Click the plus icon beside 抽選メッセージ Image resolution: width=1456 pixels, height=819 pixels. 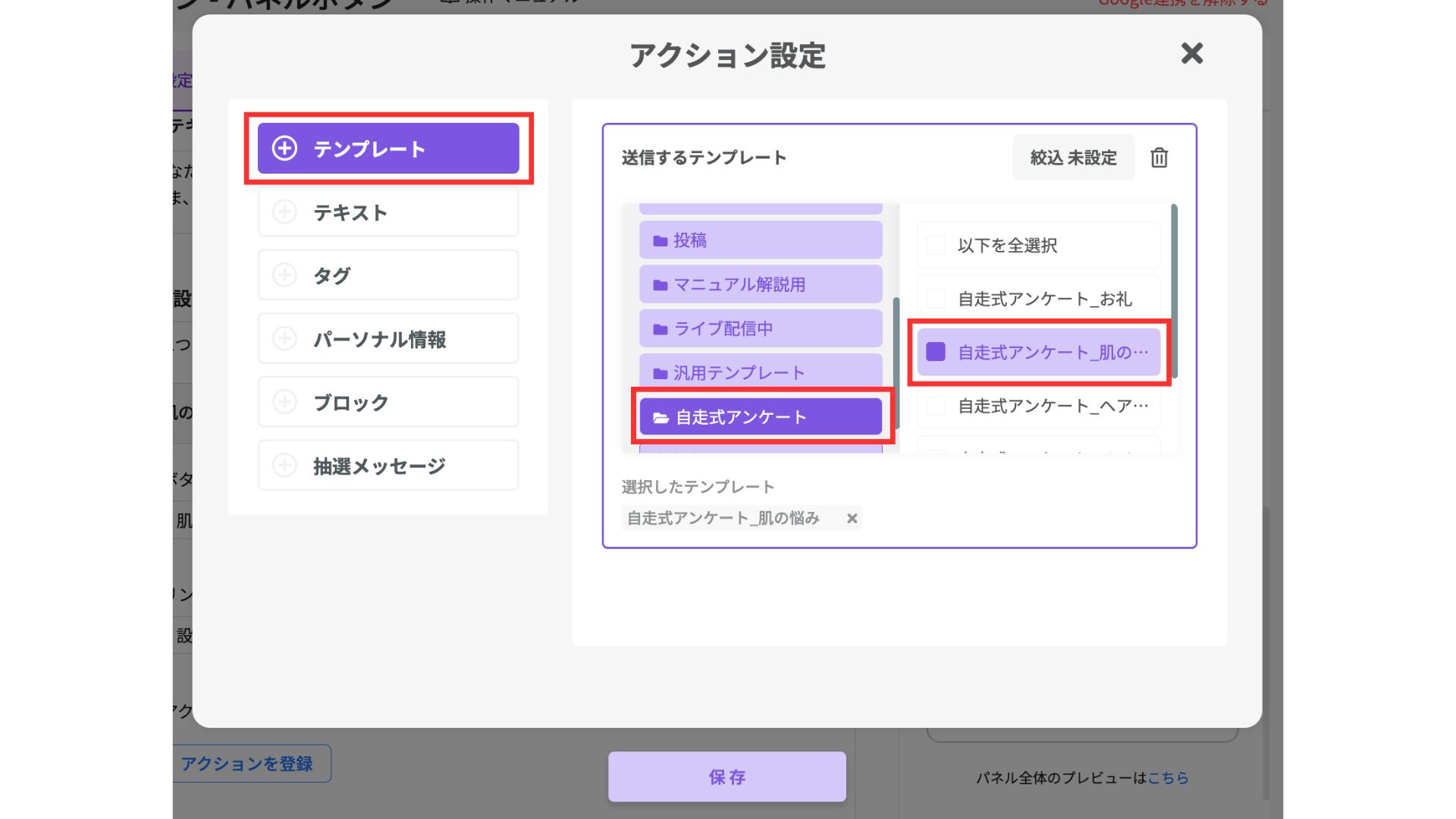(x=284, y=465)
